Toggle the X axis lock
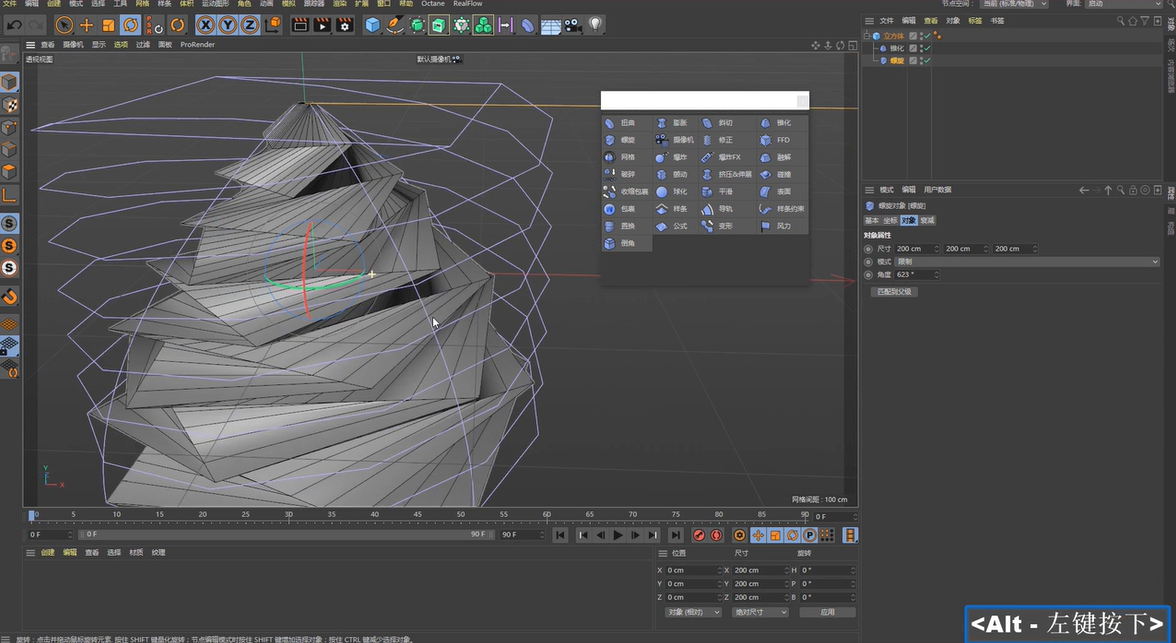 (x=206, y=26)
